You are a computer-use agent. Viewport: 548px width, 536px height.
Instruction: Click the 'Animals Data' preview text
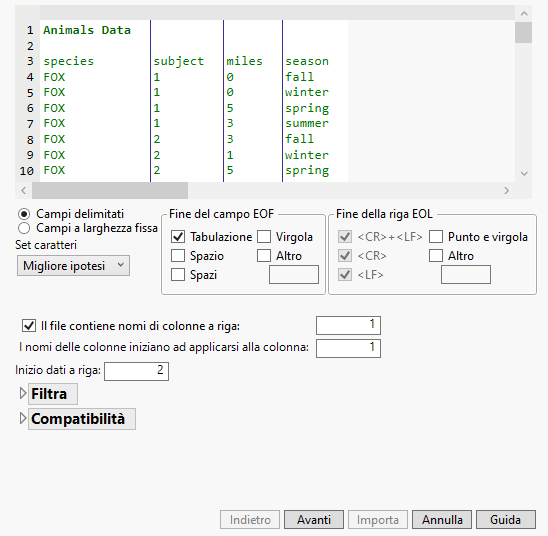pyautogui.click(x=87, y=30)
